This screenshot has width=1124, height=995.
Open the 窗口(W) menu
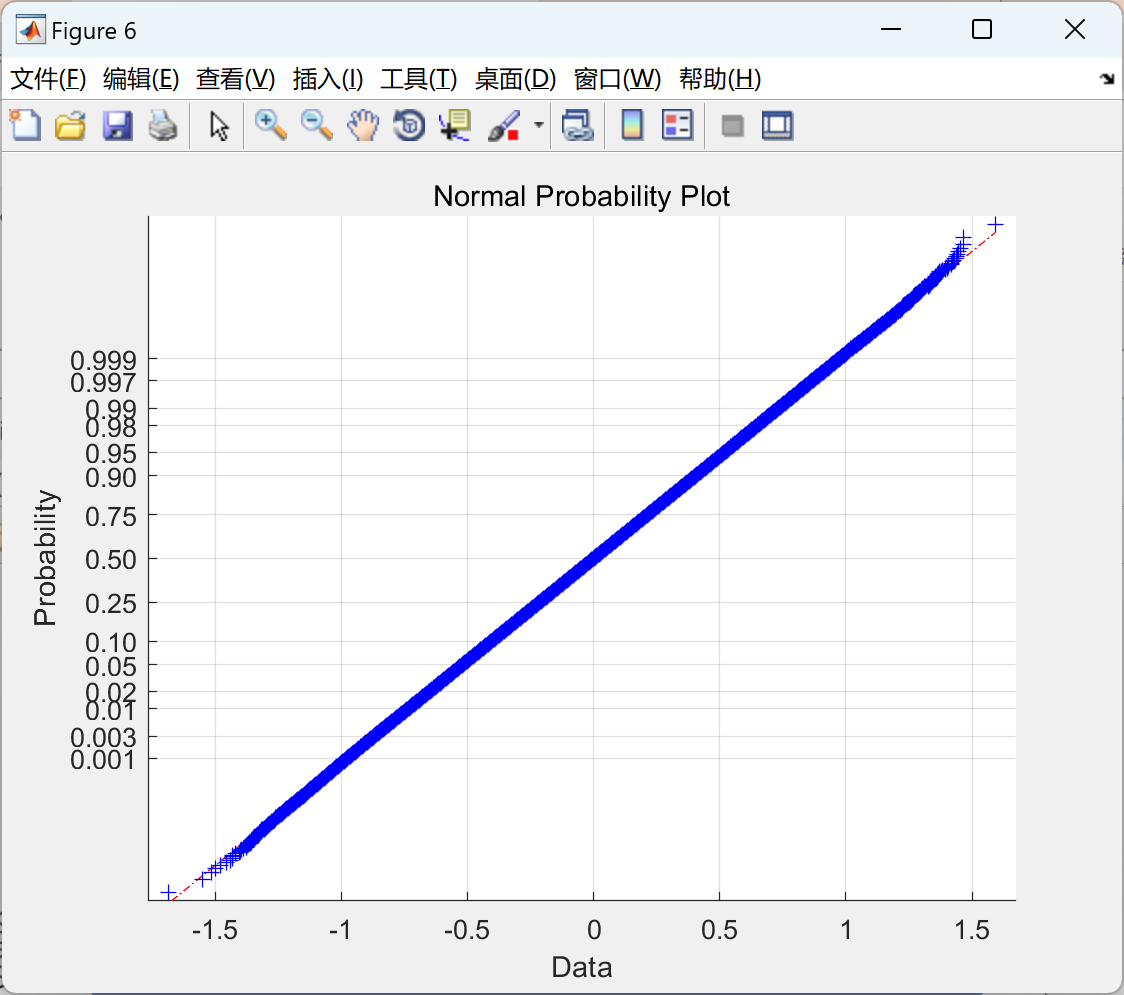[617, 79]
